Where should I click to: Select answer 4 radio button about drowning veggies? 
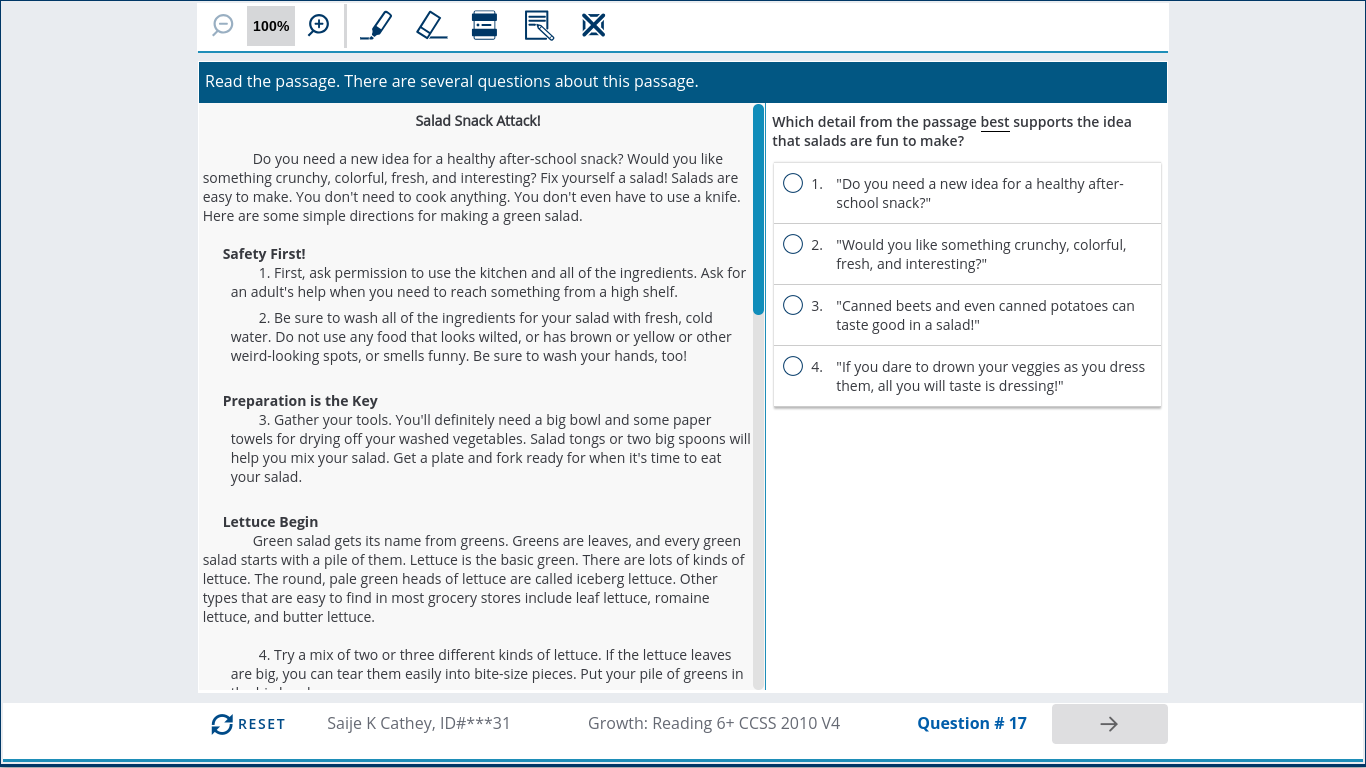click(793, 366)
